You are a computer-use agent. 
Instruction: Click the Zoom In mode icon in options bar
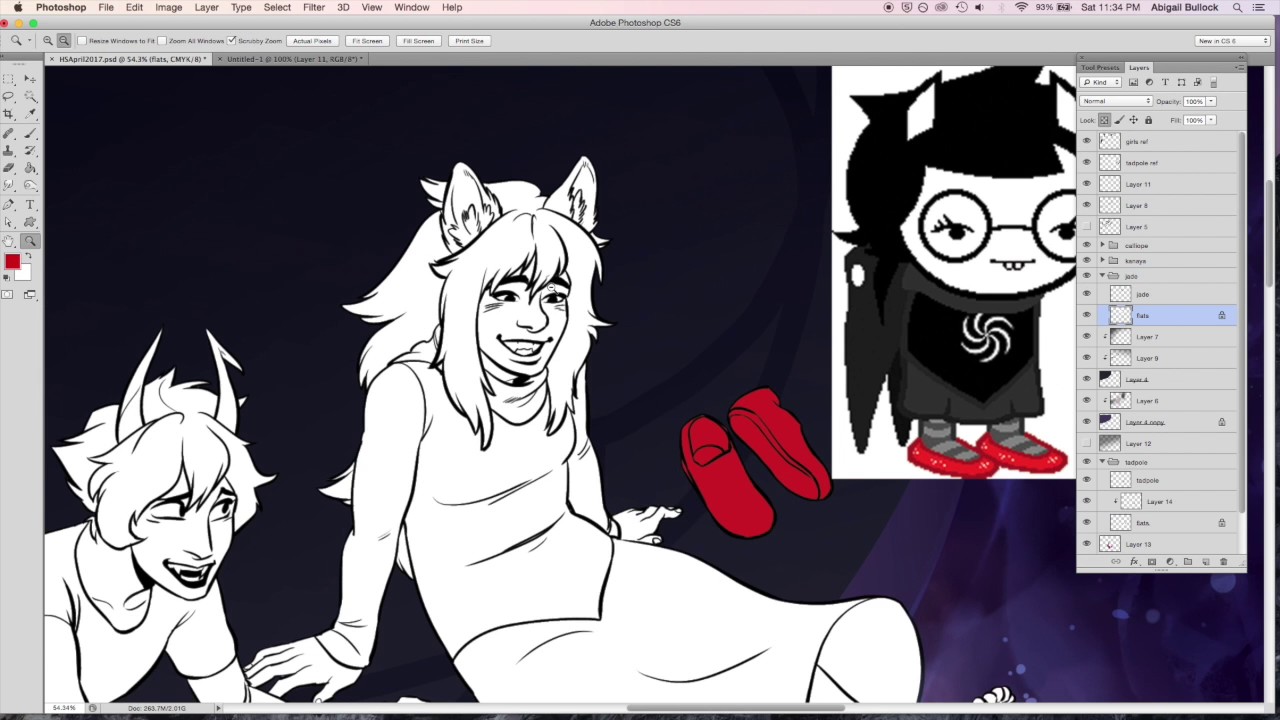click(x=47, y=41)
